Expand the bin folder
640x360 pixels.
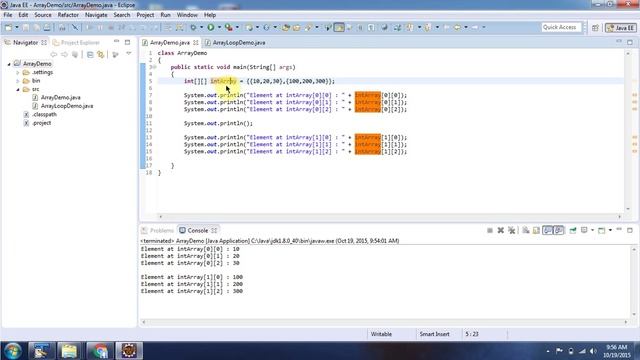(x=18, y=81)
